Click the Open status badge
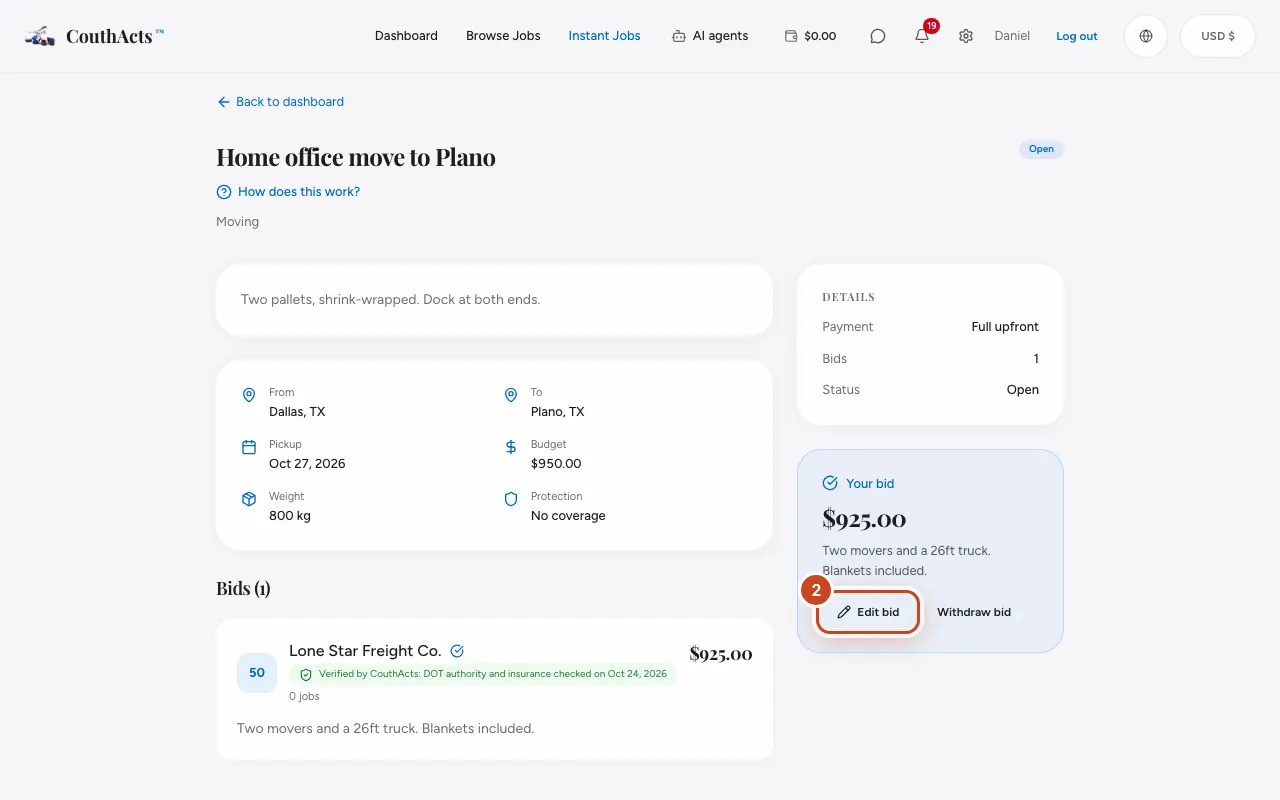1280x800 pixels. coord(1041,149)
